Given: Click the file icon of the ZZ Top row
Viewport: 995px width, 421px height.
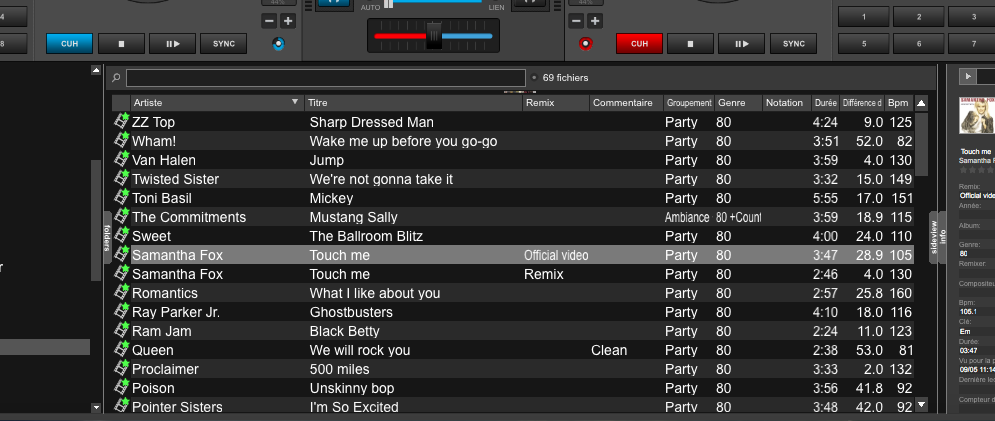Looking at the screenshot, I should tap(121, 121).
